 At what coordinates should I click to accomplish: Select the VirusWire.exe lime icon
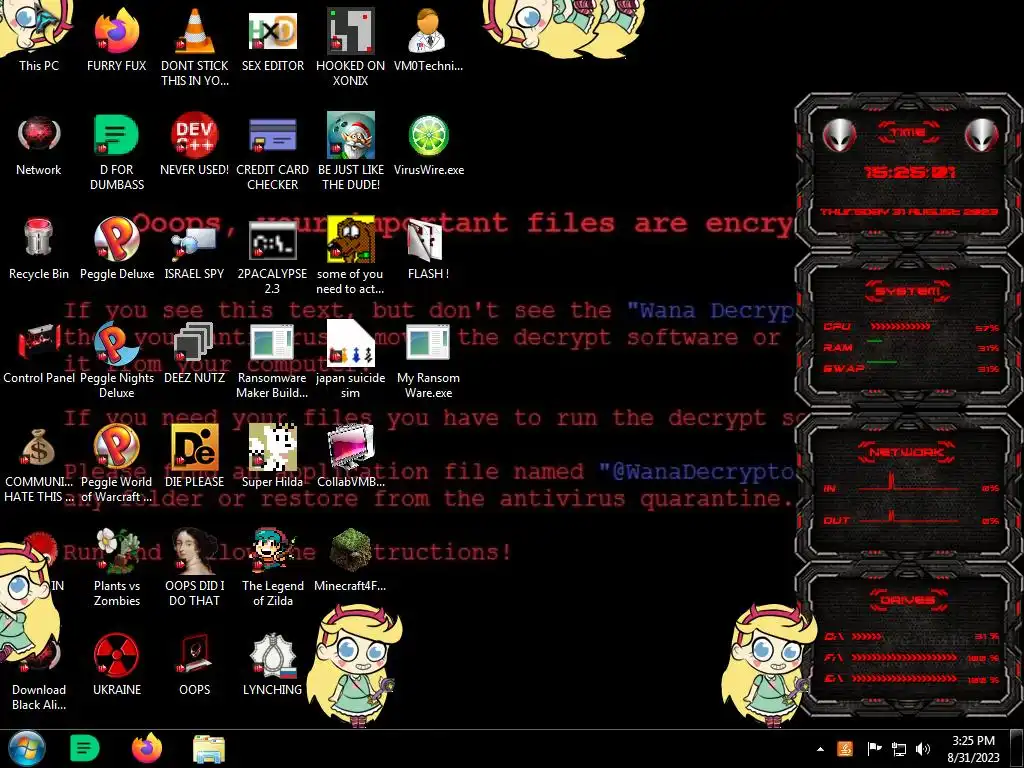tap(428, 145)
